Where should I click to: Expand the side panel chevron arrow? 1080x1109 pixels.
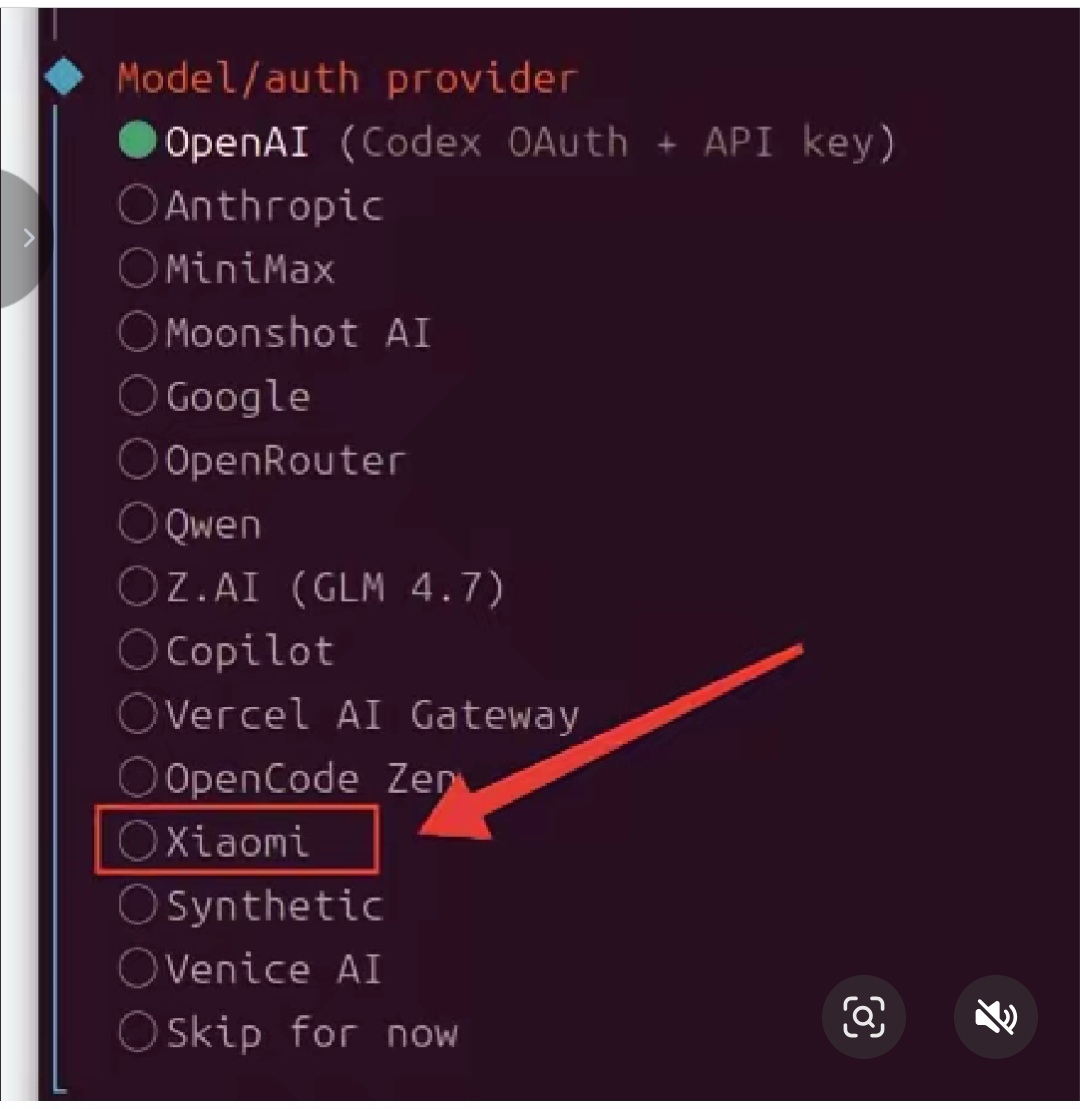(x=28, y=238)
